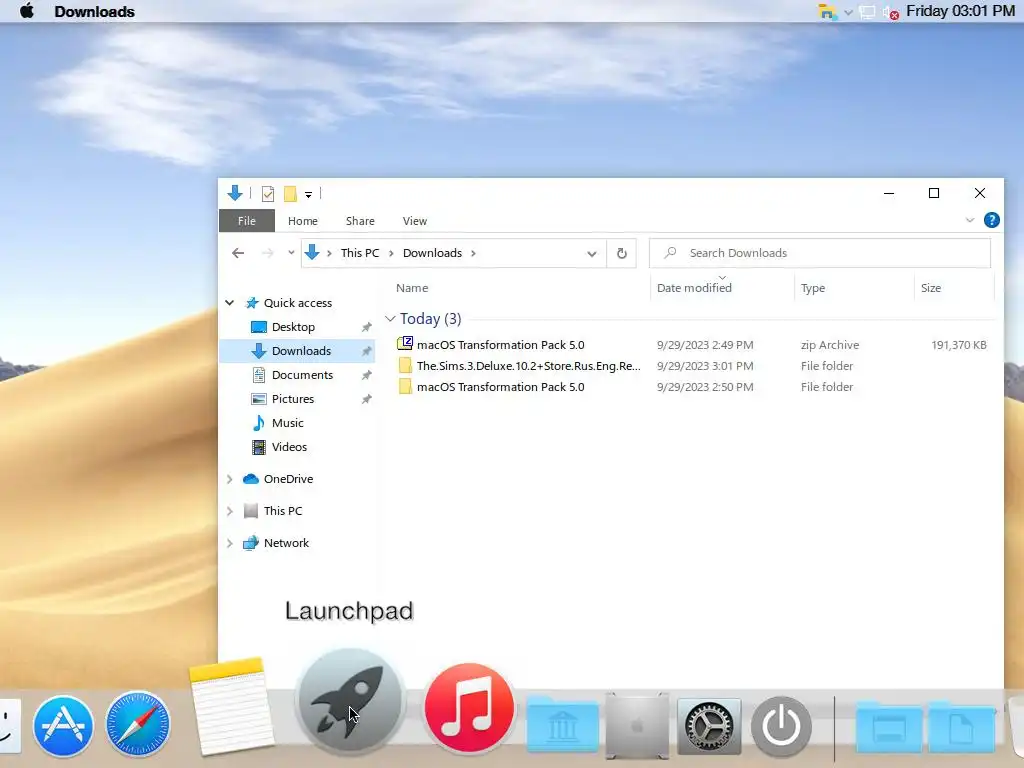Viewport: 1024px width, 768px height.
Task: Open the App Store icon in dock
Action: pyautogui.click(x=63, y=726)
